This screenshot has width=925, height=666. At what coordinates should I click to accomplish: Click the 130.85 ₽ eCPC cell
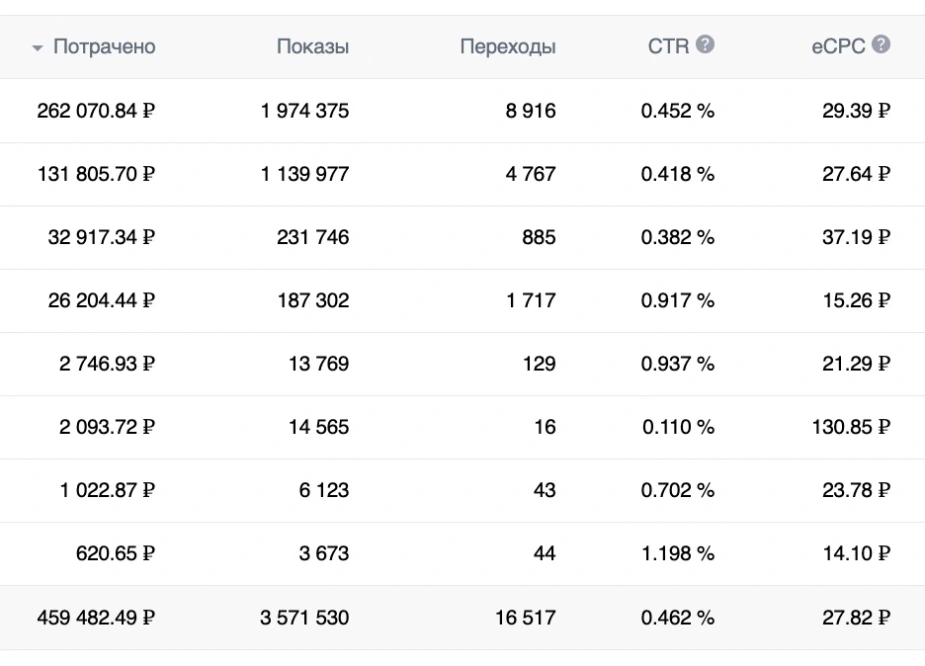(x=851, y=426)
